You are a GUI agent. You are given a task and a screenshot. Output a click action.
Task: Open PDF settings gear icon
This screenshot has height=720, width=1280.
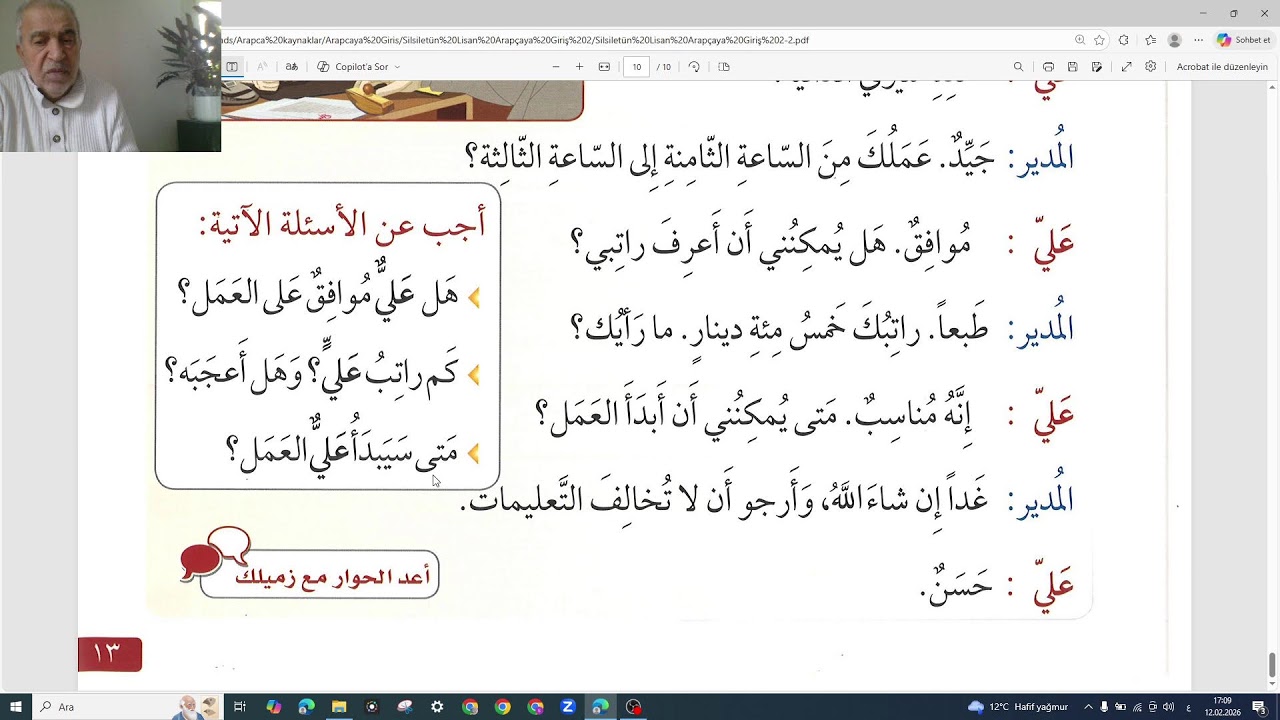point(1150,67)
